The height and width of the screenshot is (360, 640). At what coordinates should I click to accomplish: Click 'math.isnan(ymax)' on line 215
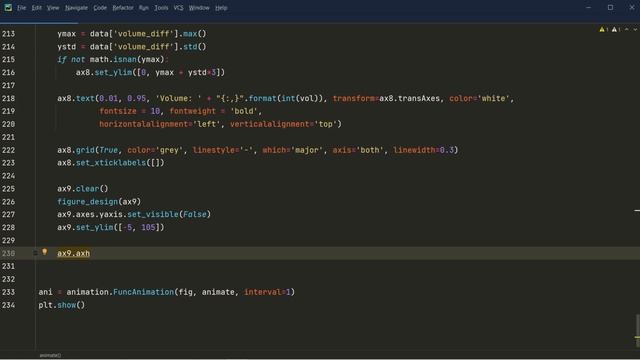[x=127, y=60]
